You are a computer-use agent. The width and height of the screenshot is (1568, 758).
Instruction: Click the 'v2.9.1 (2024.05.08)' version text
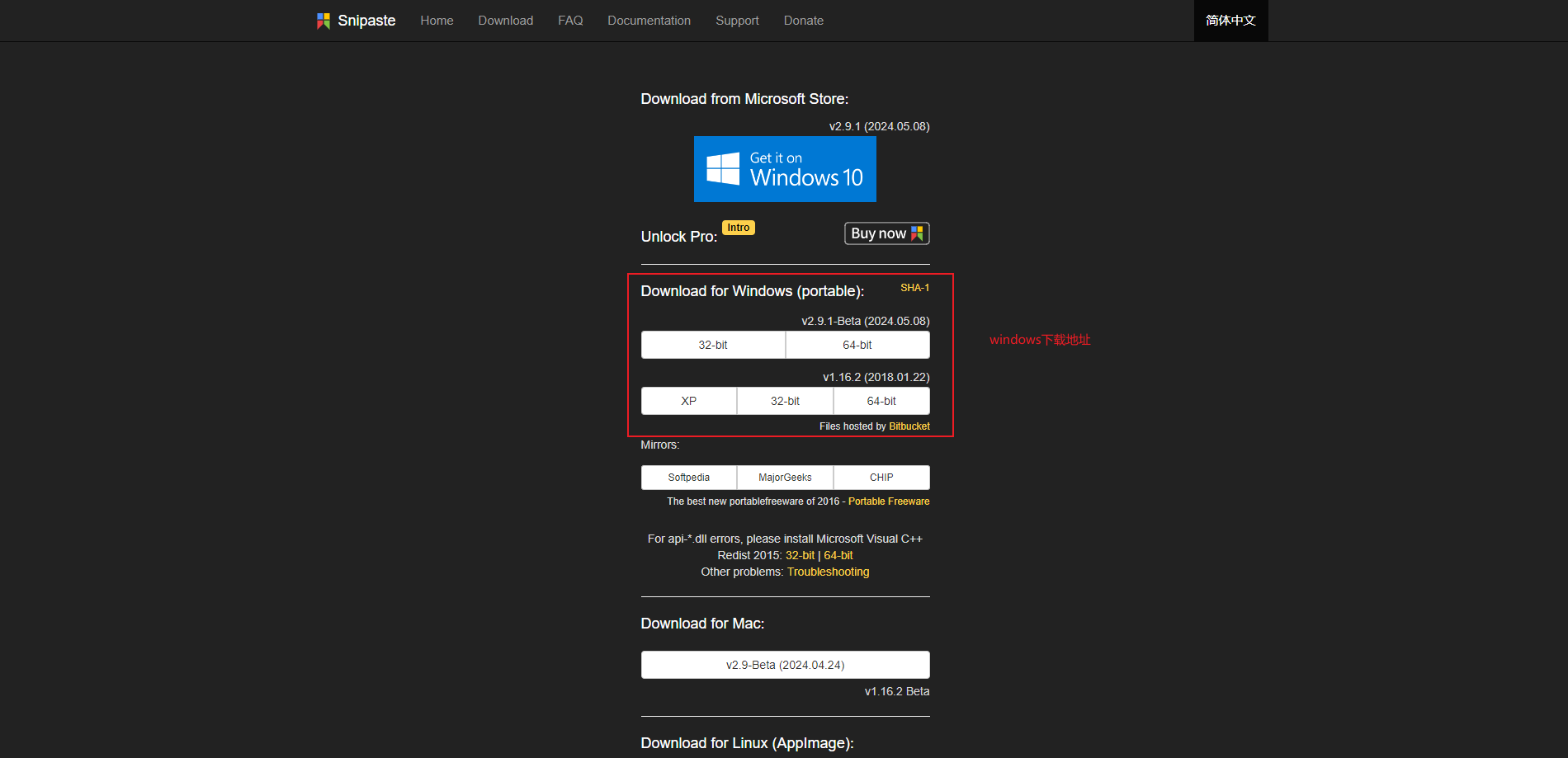point(880,126)
